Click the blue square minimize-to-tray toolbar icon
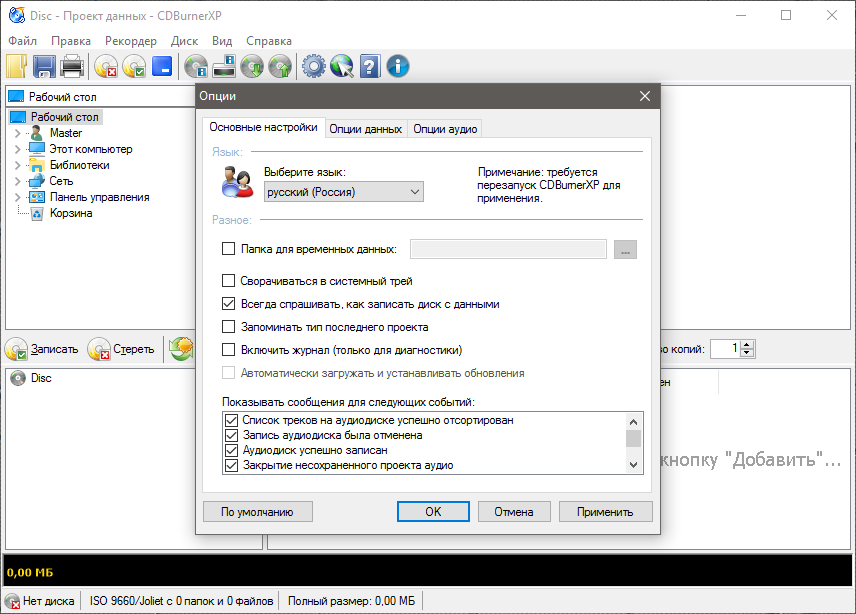Image resolution: width=856 pixels, height=614 pixels. [x=162, y=67]
